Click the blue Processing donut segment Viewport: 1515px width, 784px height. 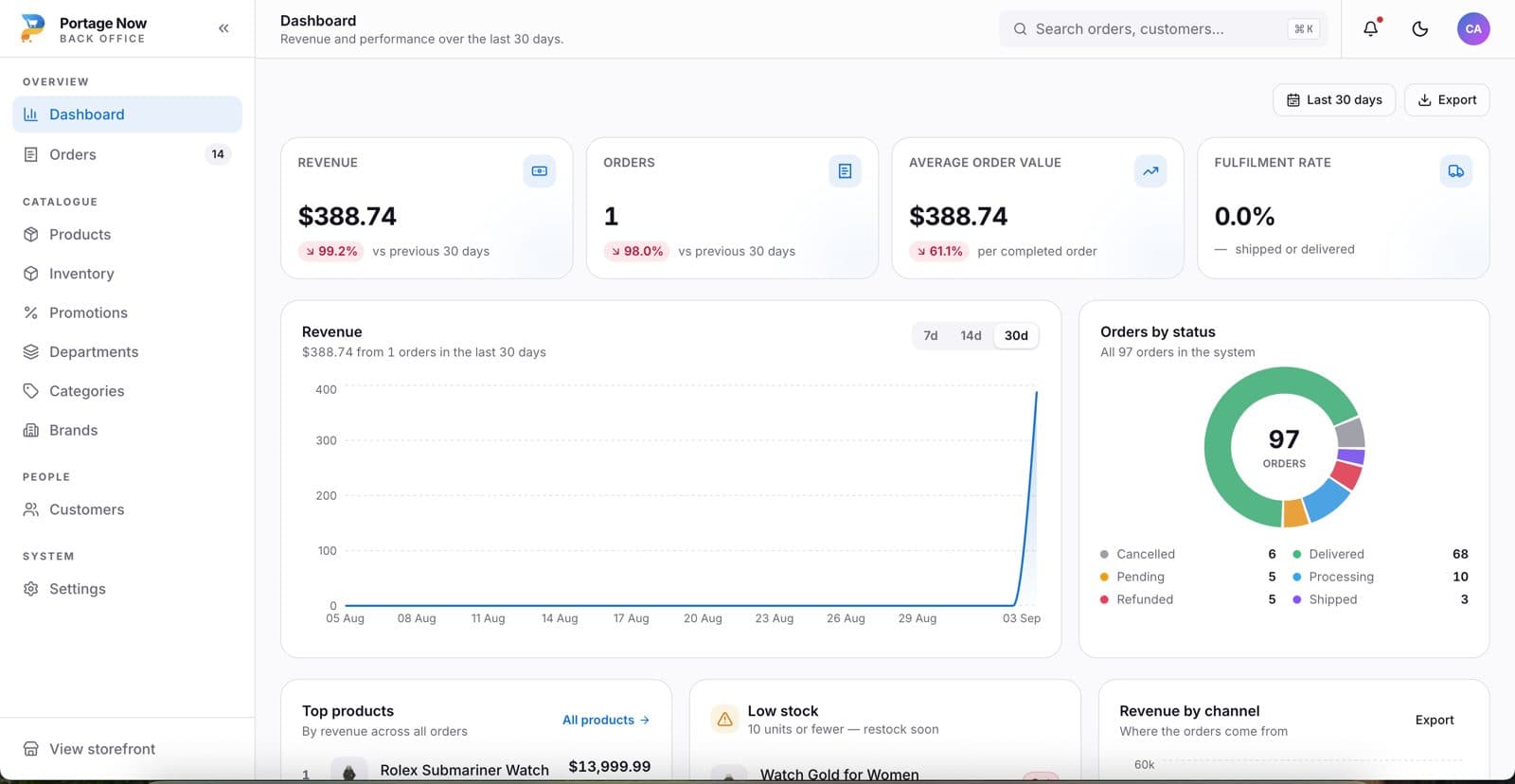(1328, 499)
